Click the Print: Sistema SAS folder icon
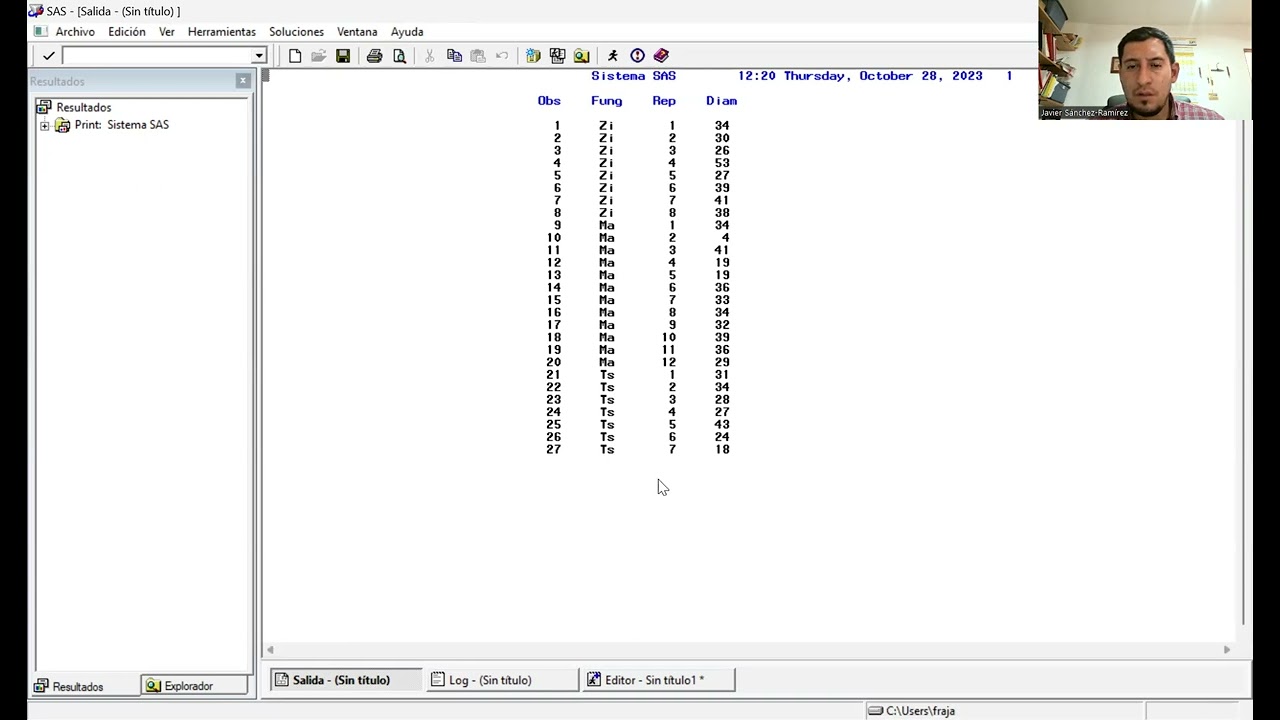This screenshot has width=1280, height=720. 62,125
